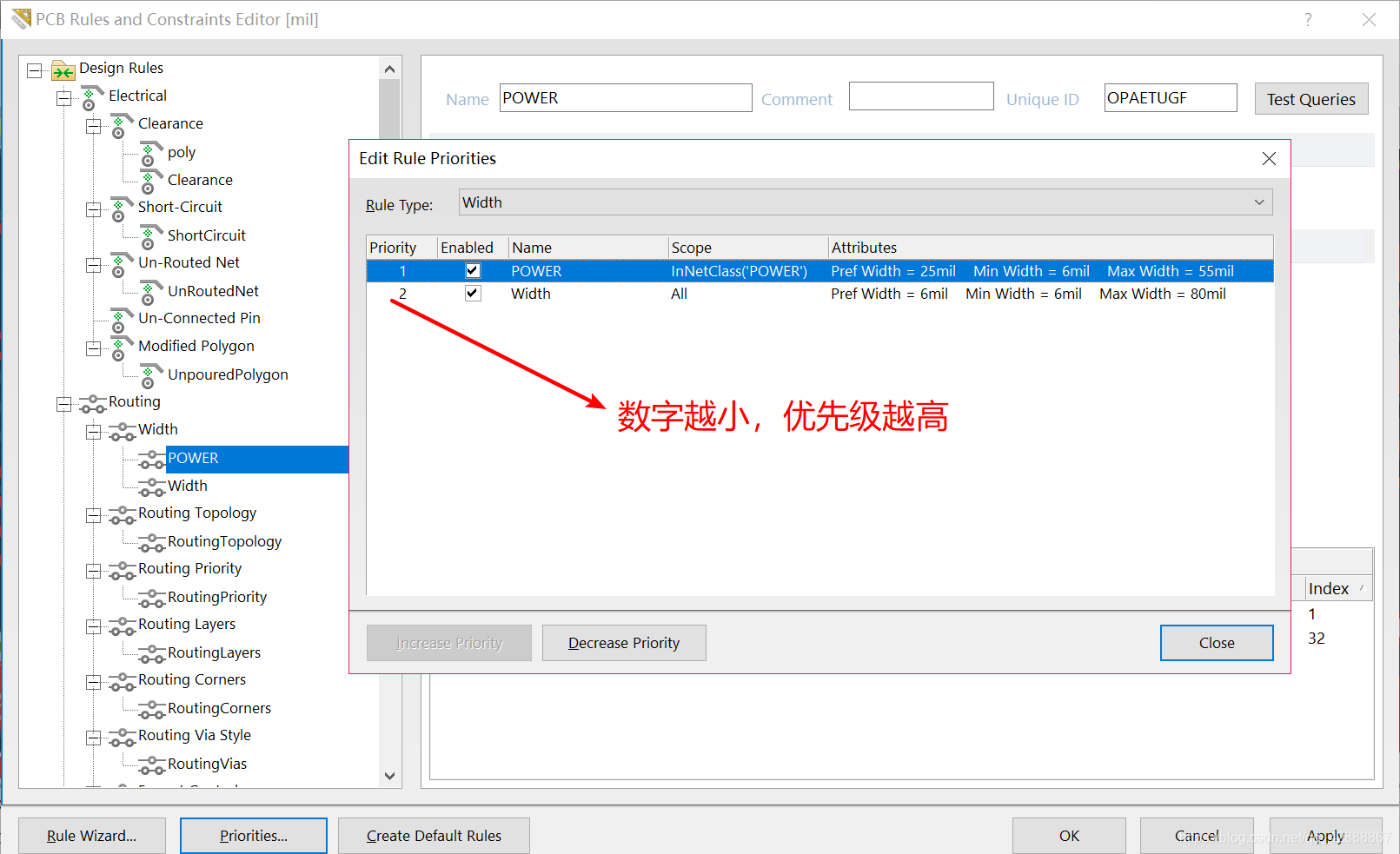Click the poly clearance rule icon
Viewport: 1400px width, 854px height.
pos(151,154)
